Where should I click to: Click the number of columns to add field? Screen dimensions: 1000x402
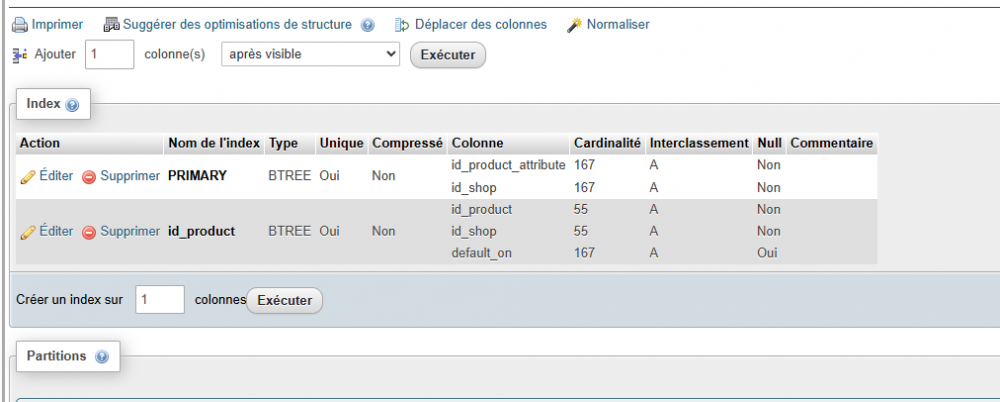pos(110,54)
